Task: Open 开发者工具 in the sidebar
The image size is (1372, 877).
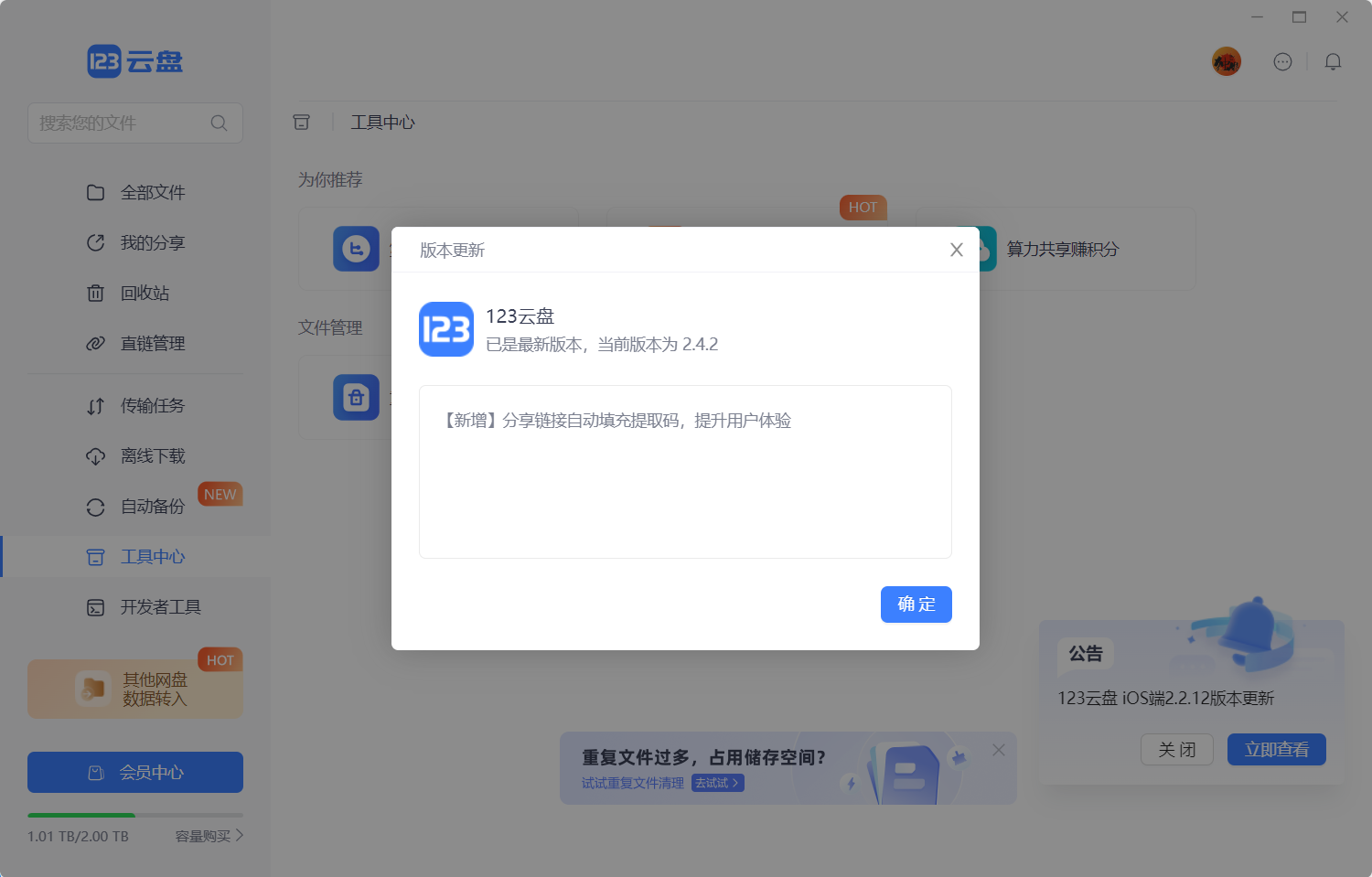Action: [135, 606]
